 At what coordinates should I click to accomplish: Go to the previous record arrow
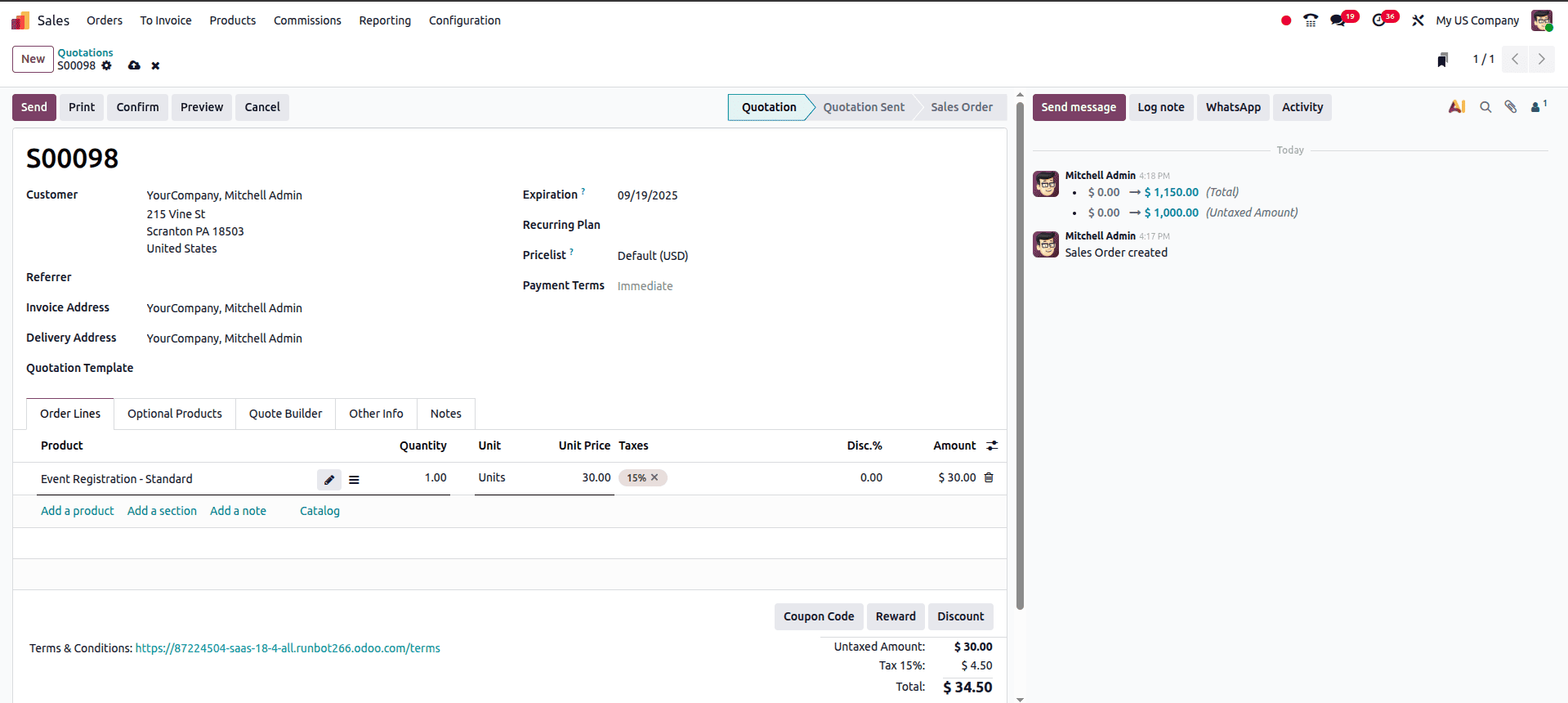(x=1515, y=59)
